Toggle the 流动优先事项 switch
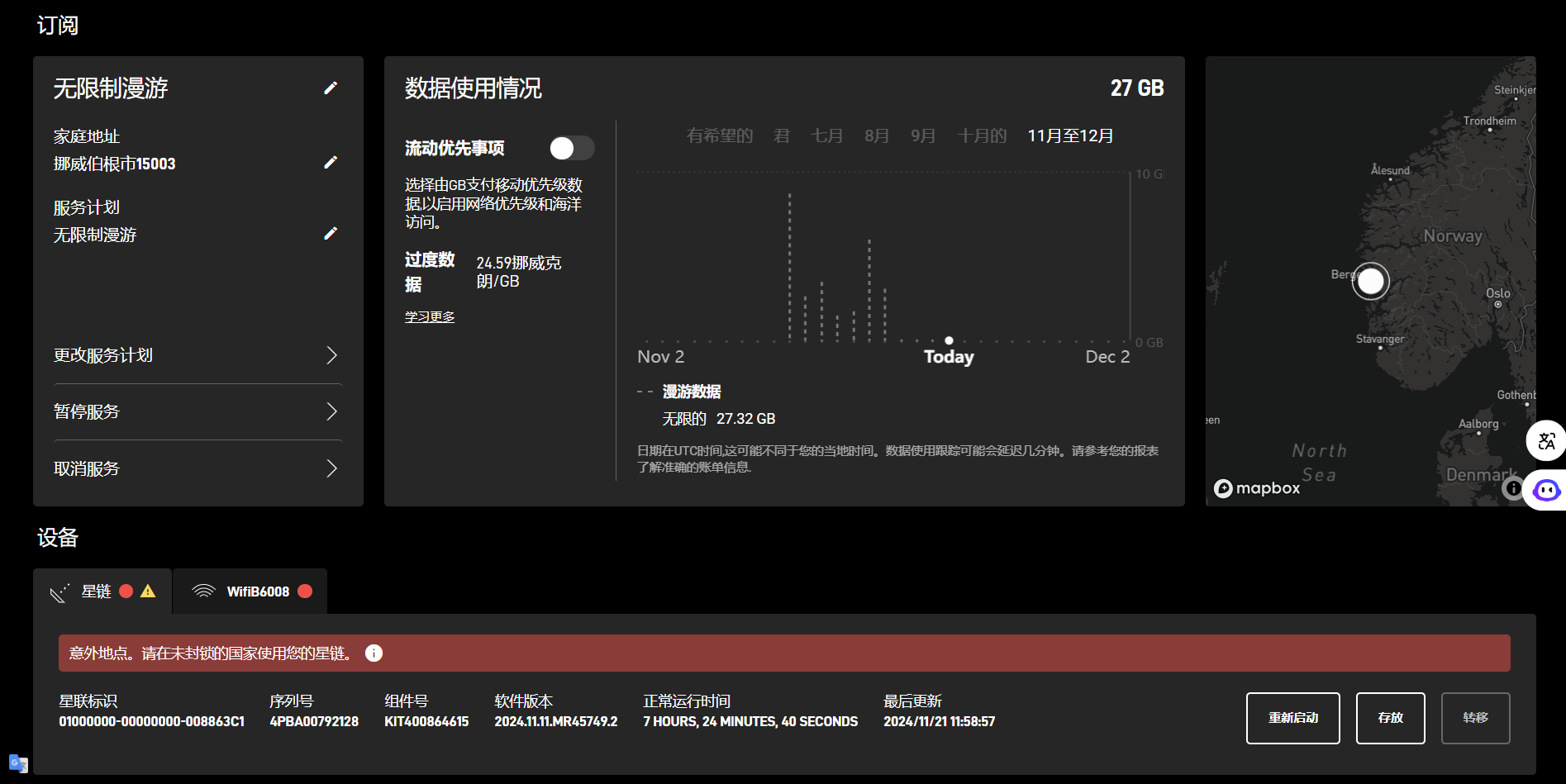Viewport: 1566px width, 784px height. click(x=572, y=148)
